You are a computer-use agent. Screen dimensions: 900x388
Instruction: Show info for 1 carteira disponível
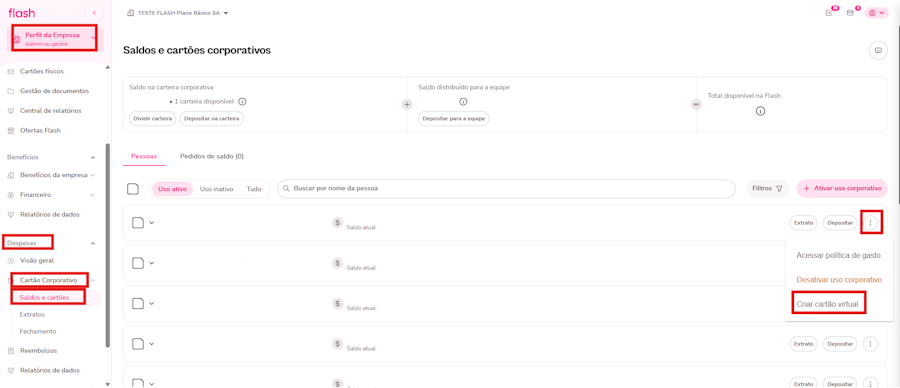coord(242,102)
